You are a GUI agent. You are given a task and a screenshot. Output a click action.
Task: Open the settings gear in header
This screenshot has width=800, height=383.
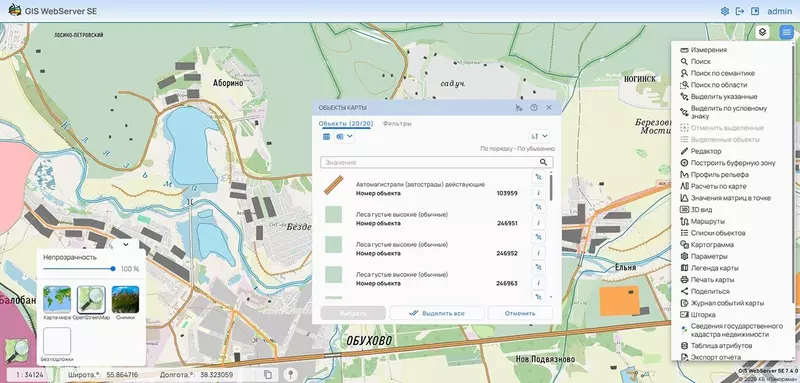[724, 11]
